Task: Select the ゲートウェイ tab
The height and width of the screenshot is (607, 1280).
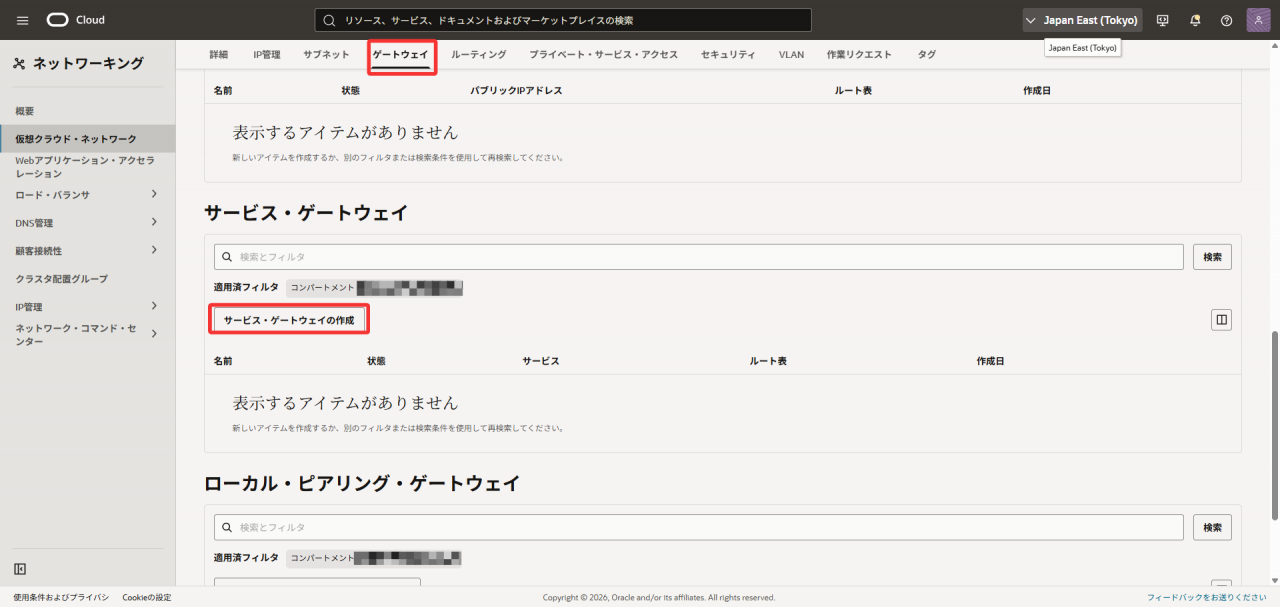Action: pyautogui.click(x=400, y=55)
